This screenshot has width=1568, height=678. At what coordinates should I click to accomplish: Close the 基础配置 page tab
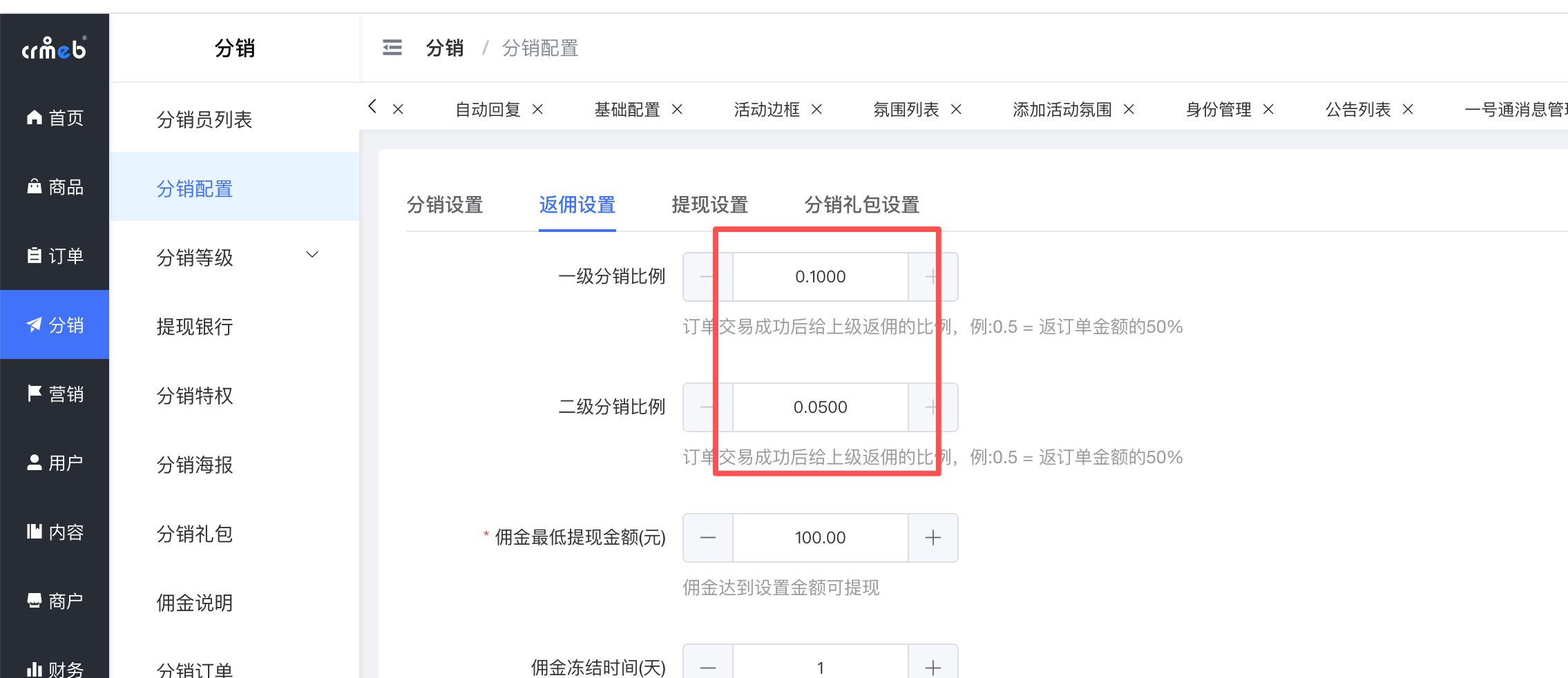point(678,109)
